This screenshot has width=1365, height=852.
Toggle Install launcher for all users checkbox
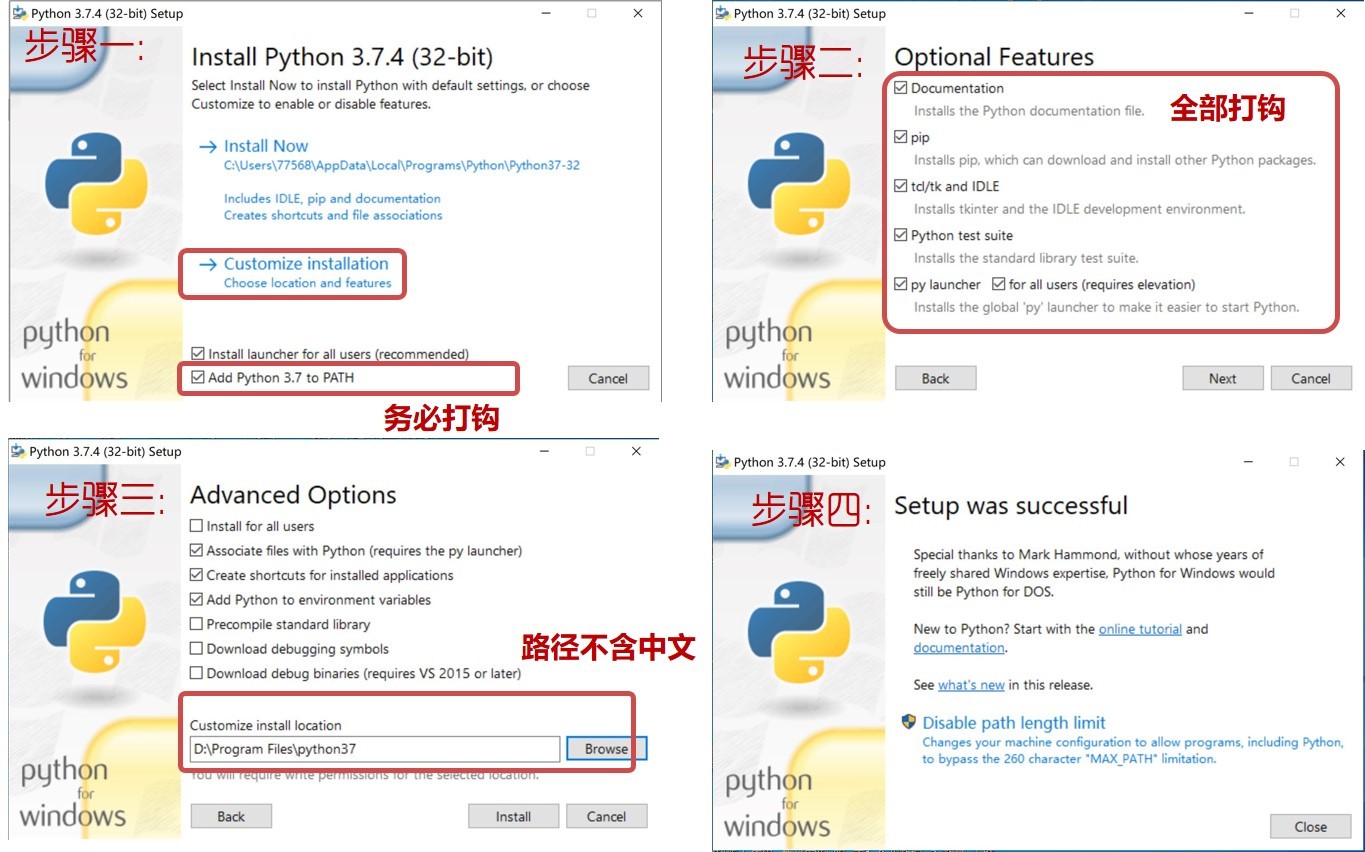click(x=198, y=354)
